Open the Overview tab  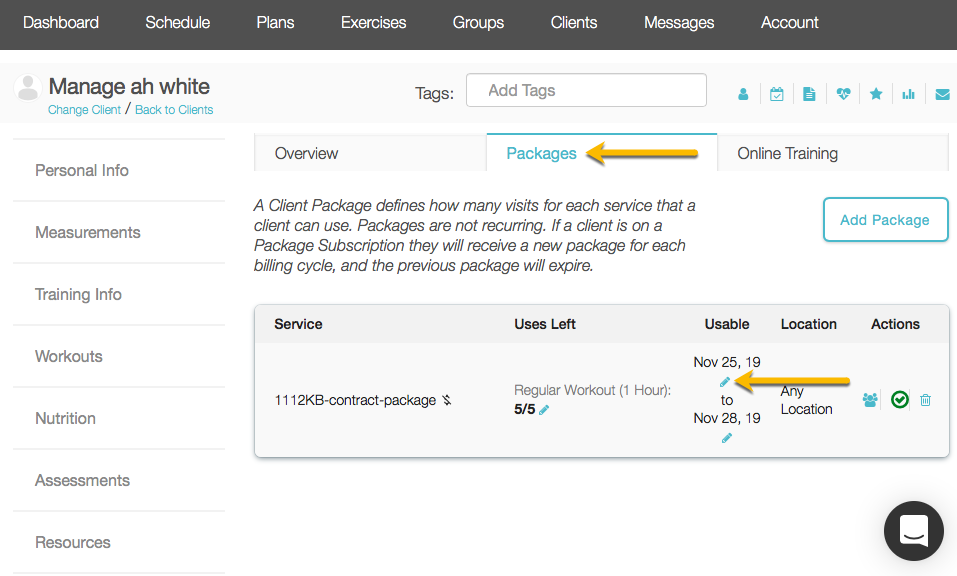306,153
